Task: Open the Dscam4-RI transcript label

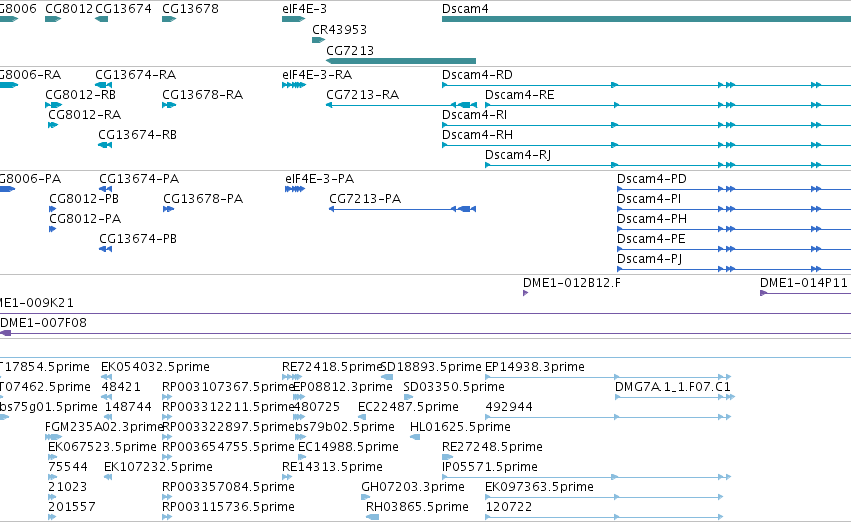Action: 474,114
